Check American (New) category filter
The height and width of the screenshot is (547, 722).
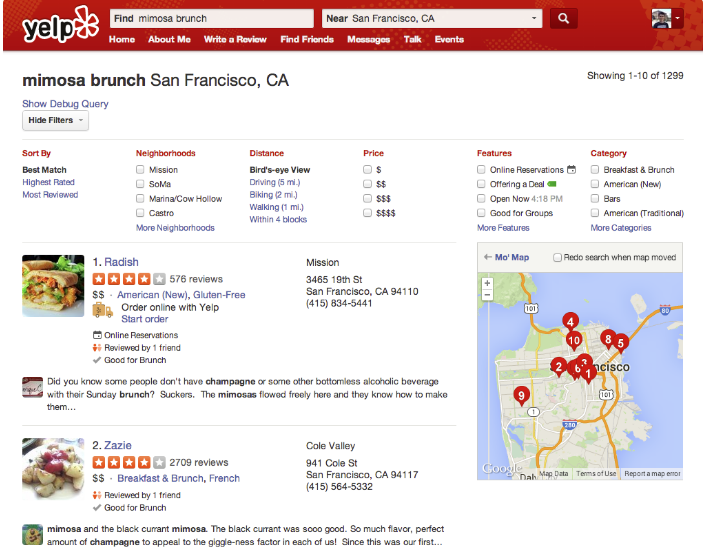[x=595, y=184]
